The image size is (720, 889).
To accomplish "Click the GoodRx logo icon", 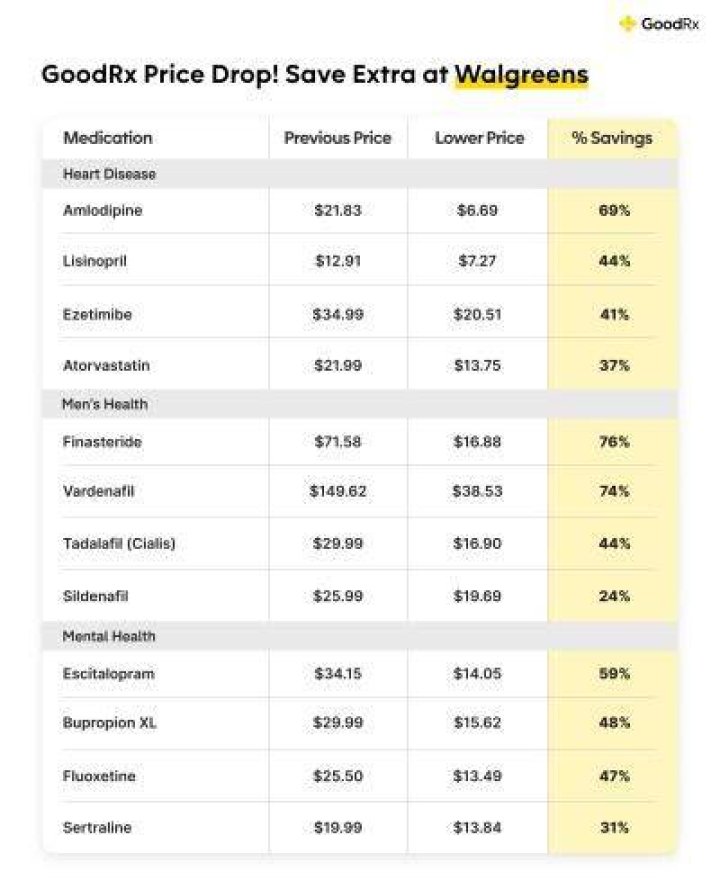I will 627,24.
